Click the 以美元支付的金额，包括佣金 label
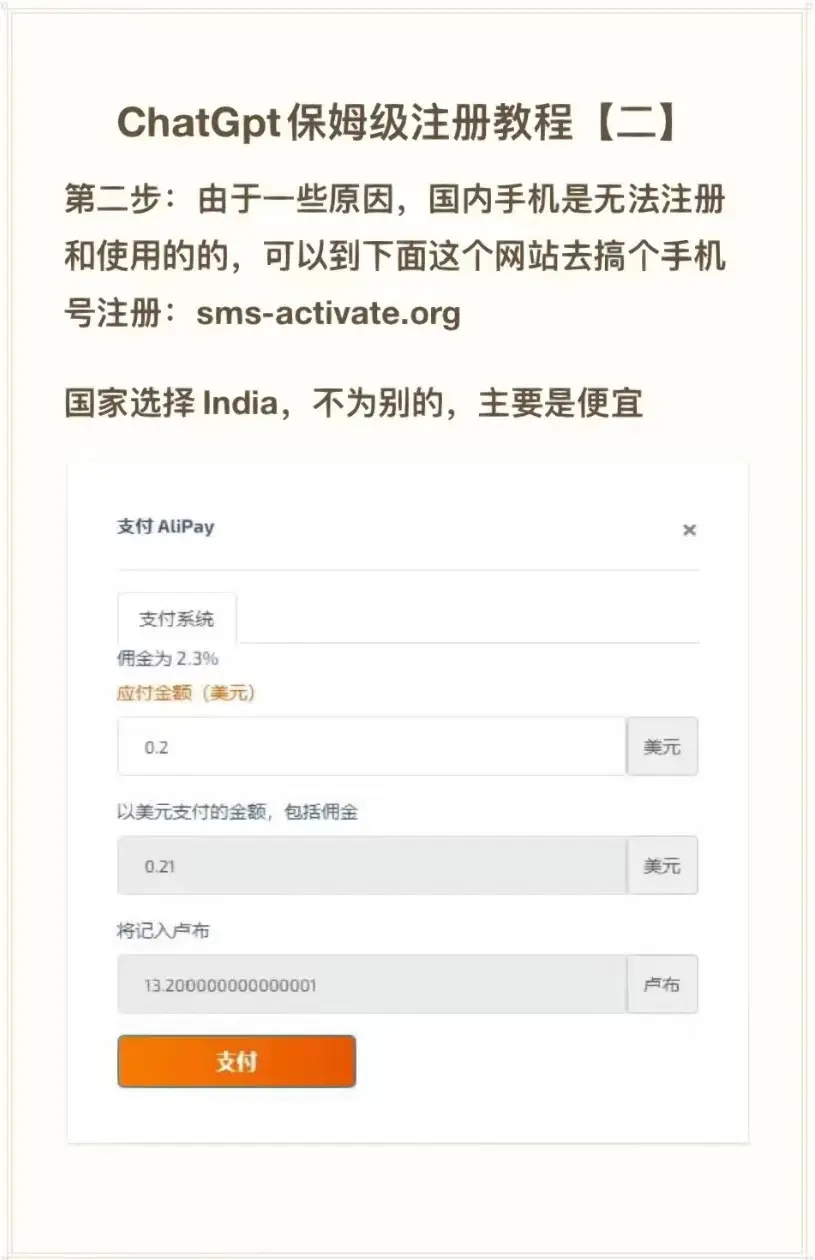 coord(238,812)
